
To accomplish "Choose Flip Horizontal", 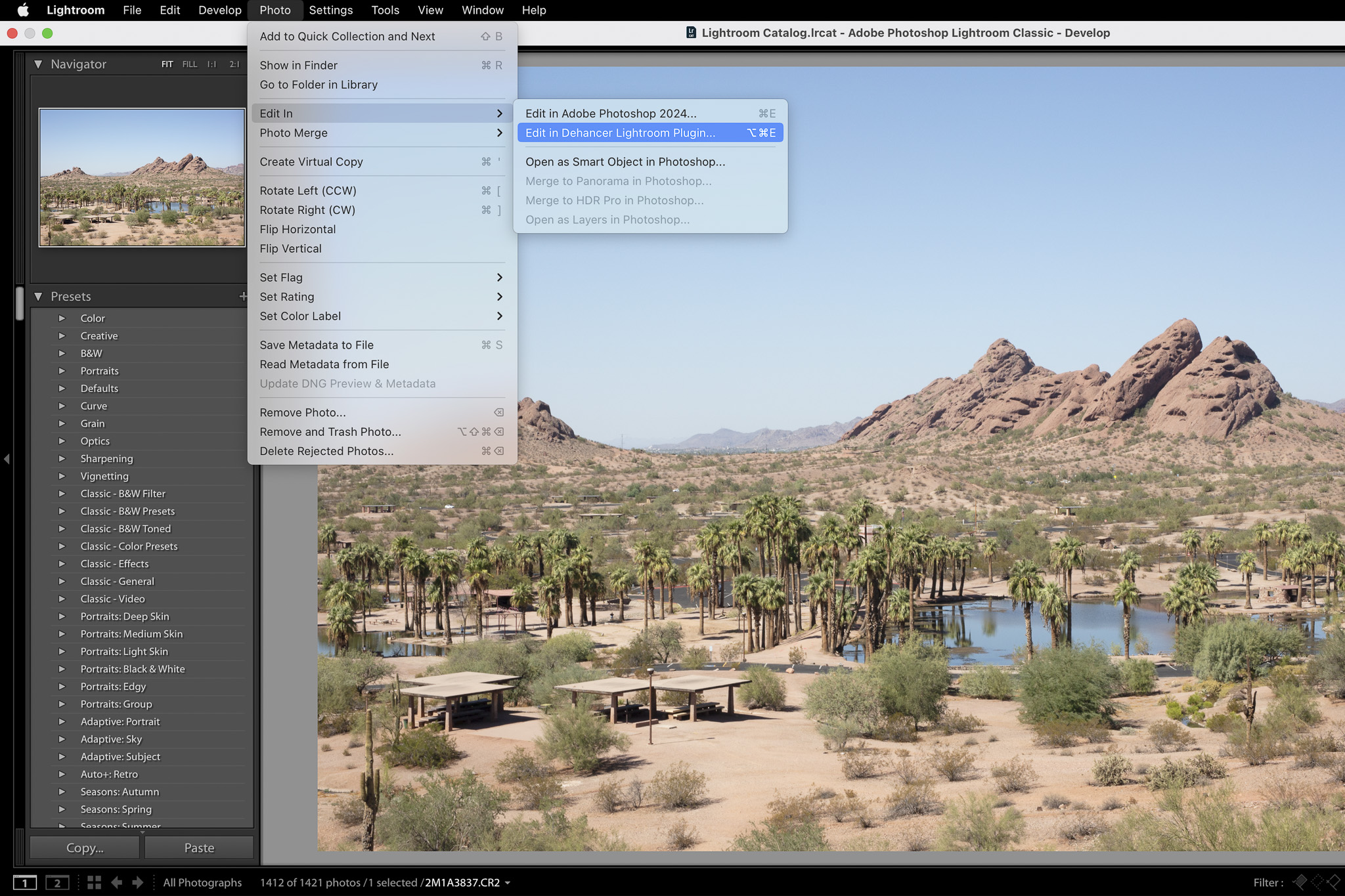I will click(x=382, y=229).
